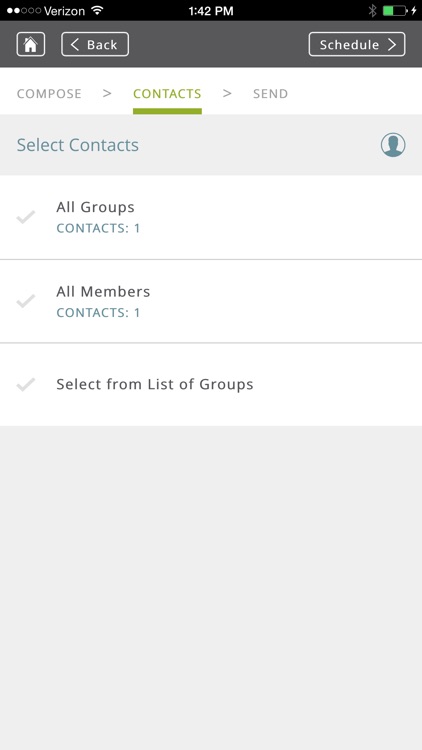Go back using the Back button

[95, 44]
